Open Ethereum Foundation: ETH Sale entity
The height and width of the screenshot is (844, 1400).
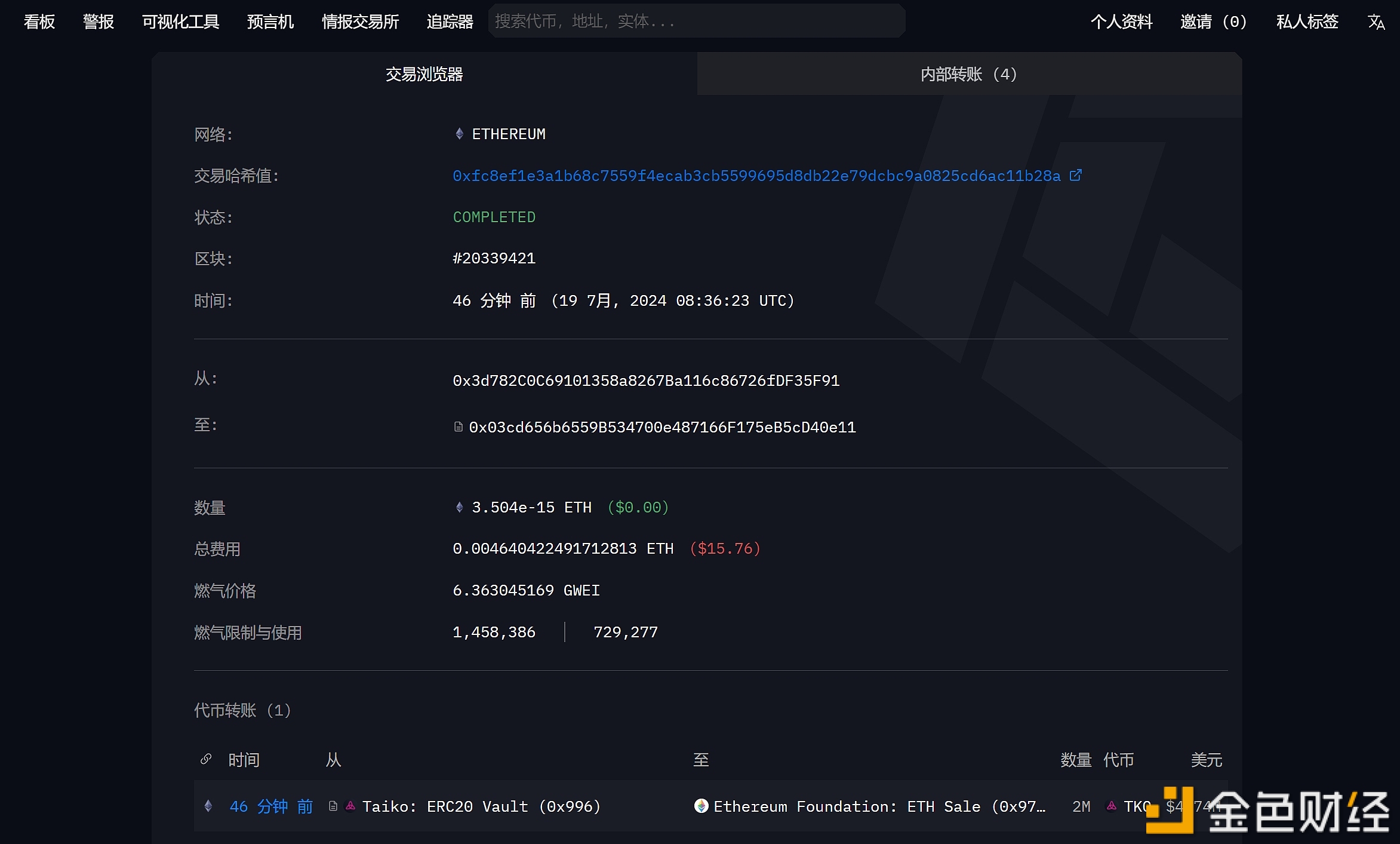pyautogui.click(x=879, y=806)
